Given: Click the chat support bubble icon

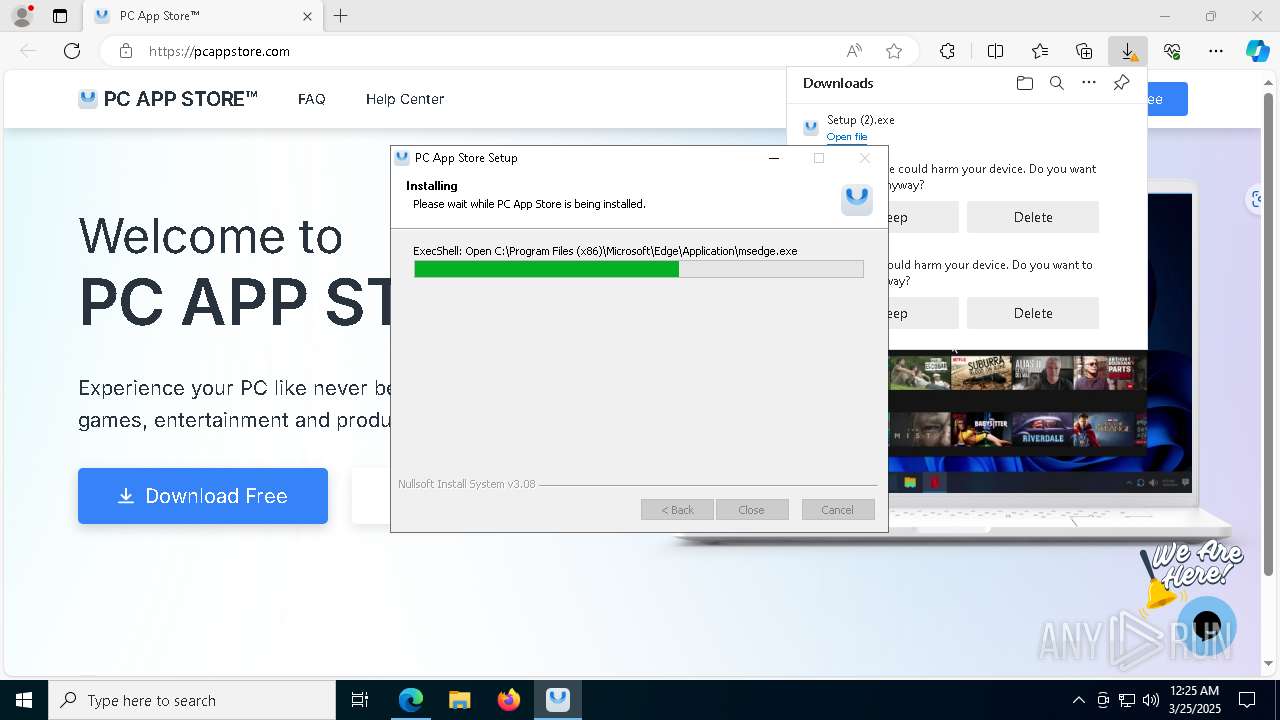Looking at the screenshot, I should coord(1207,625).
